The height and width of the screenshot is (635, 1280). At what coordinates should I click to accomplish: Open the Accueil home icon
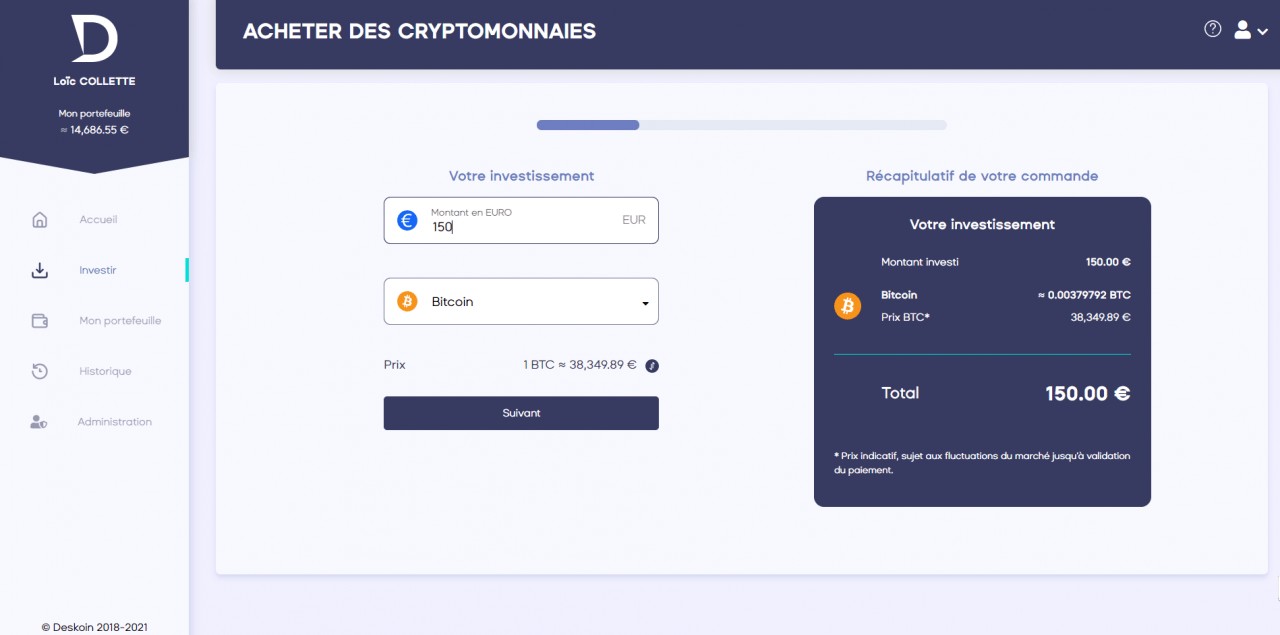coord(39,219)
